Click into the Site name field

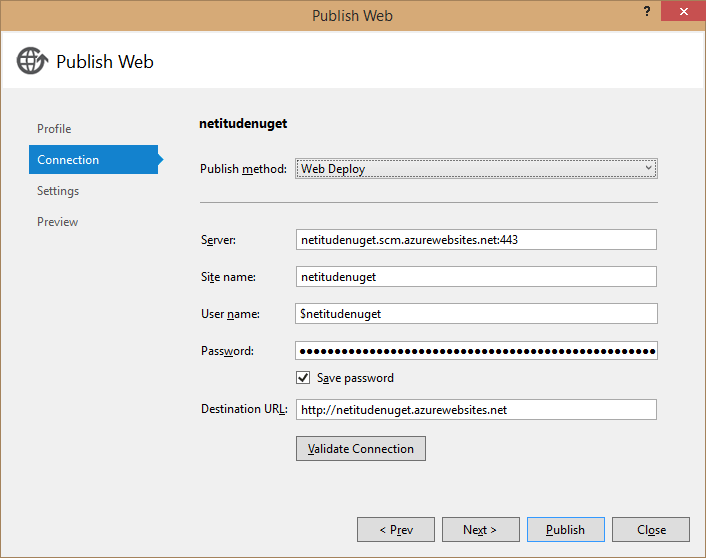[x=476, y=277]
